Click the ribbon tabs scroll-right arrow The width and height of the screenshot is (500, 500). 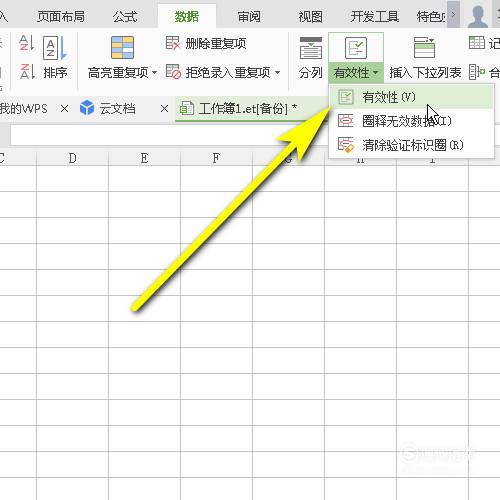point(453,14)
